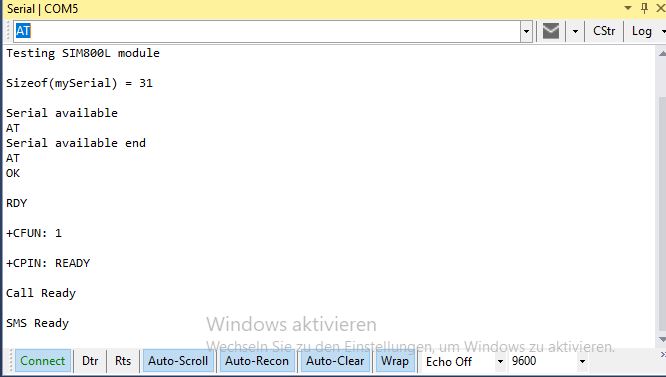Toggle the Connect button
The height and width of the screenshot is (377, 666).
[43, 361]
